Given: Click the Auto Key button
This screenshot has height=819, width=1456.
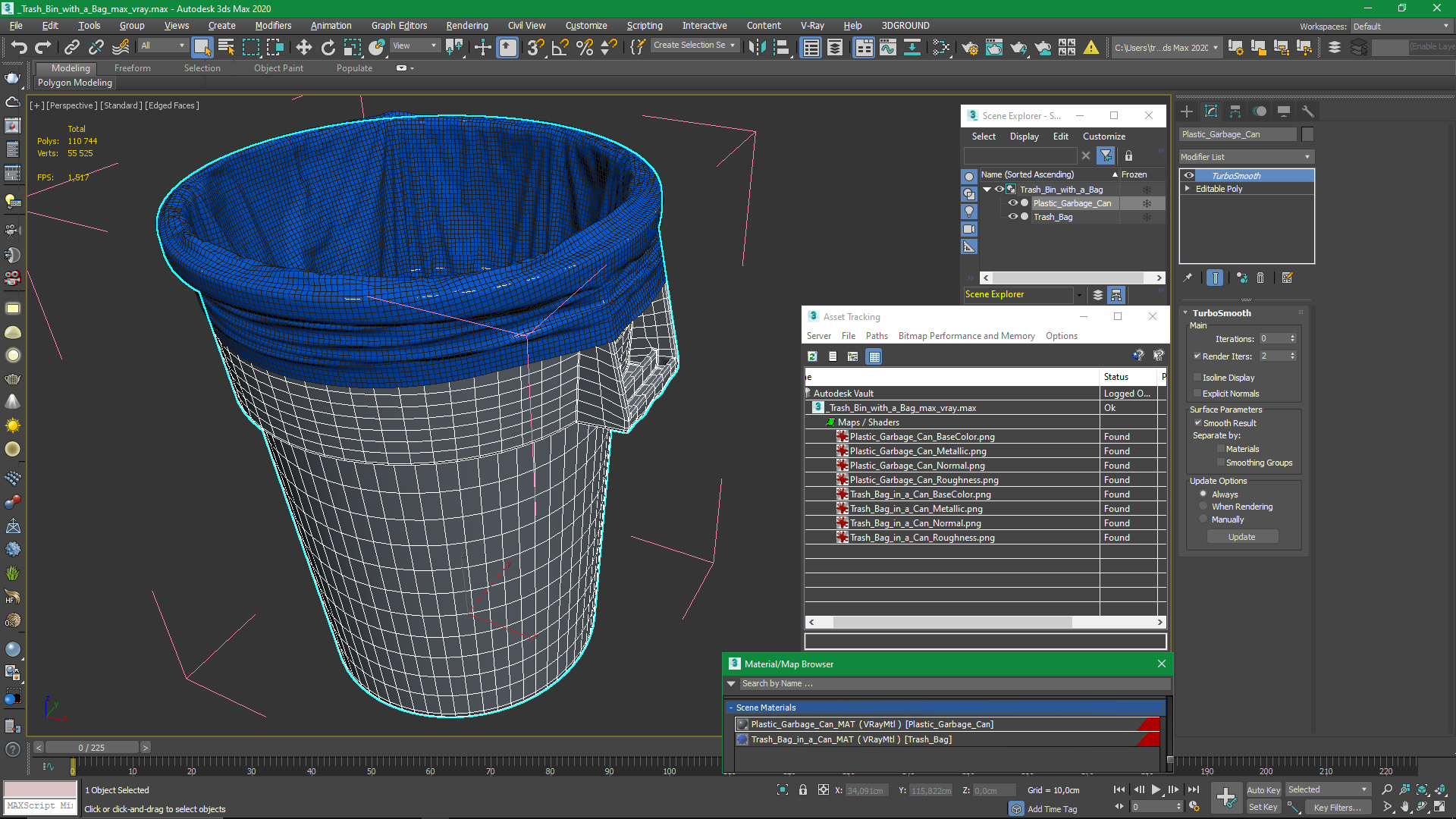Looking at the screenshot, I should [x=1263, y=790].
